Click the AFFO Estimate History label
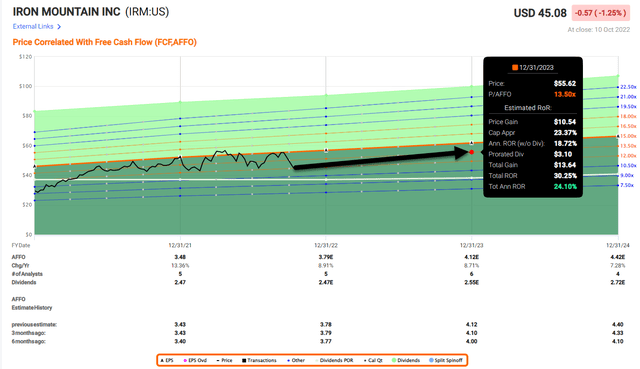Image resolution: width=640 pixels, height=369 pixels. (31, 303)
